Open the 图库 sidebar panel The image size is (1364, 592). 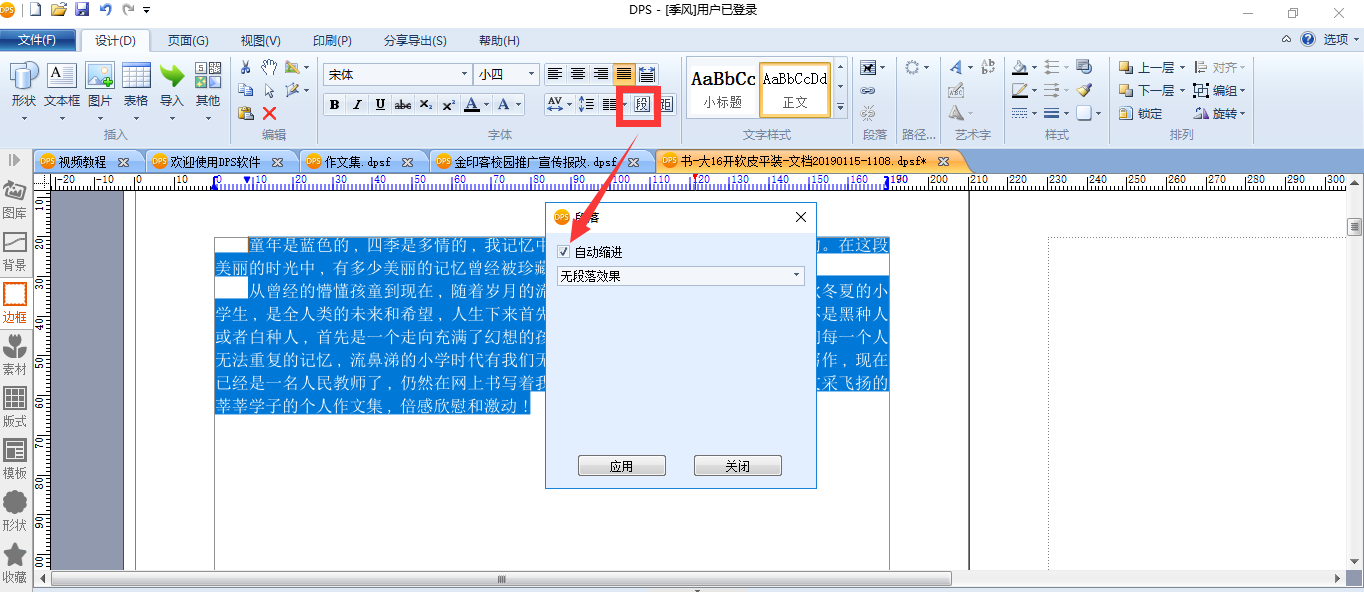point(15,200)
